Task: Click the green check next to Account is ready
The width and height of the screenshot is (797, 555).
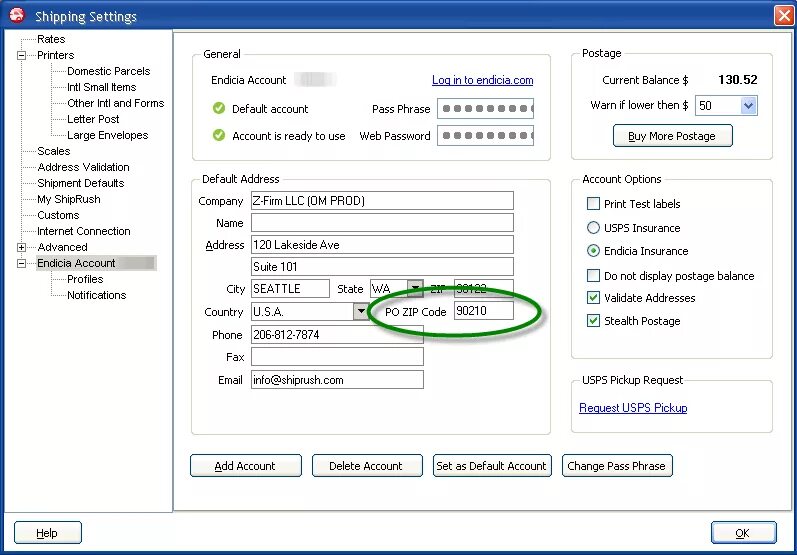Action: click(x=219, y=135)
